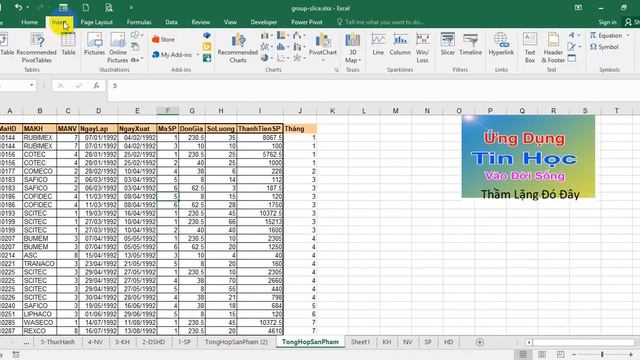Click the horizontal scrollbar track
The height and width of the screenshot is (360, 640).
tap(583, 342)
